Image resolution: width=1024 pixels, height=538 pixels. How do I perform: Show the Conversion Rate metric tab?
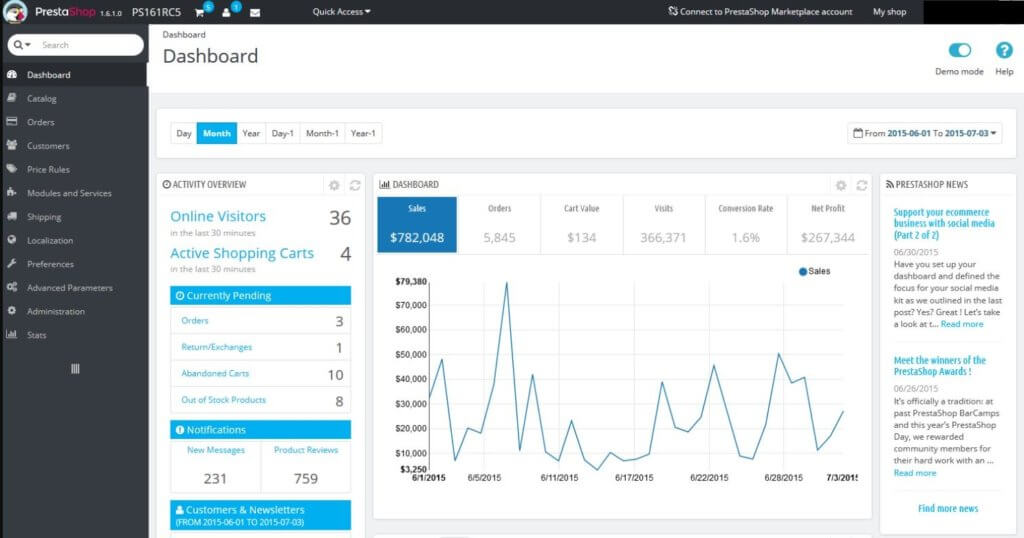click(746, 225)
